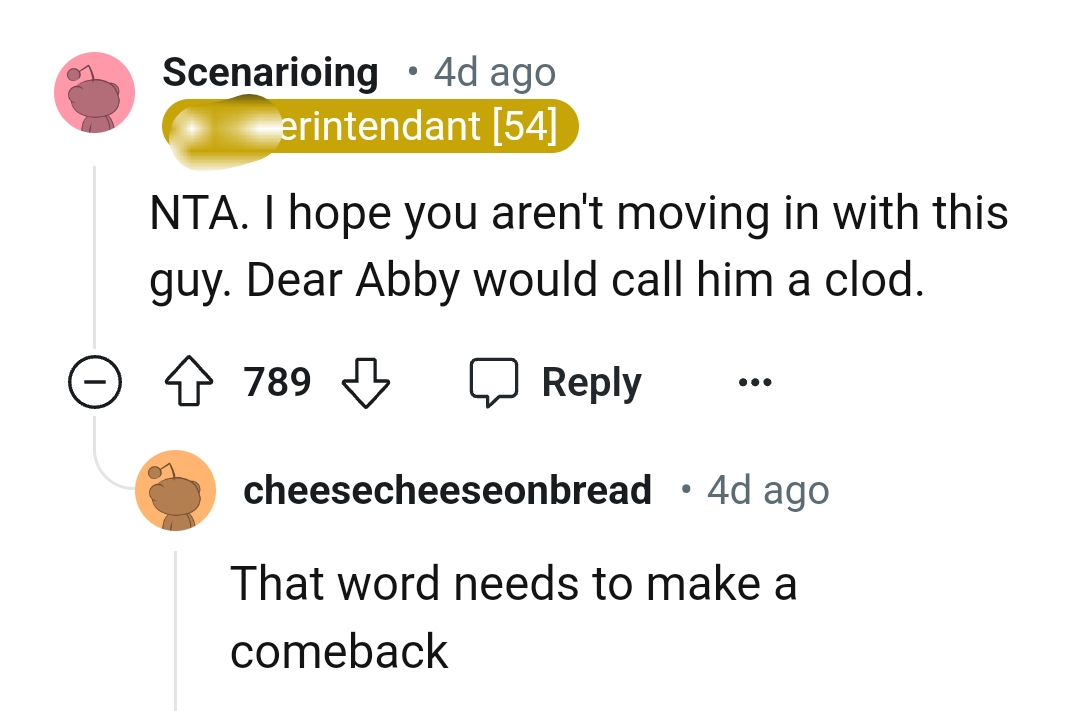Click the bullet separator beside cheesecheeseonbread
This screenshot has height=711, width=1080.
pos(684,489)
